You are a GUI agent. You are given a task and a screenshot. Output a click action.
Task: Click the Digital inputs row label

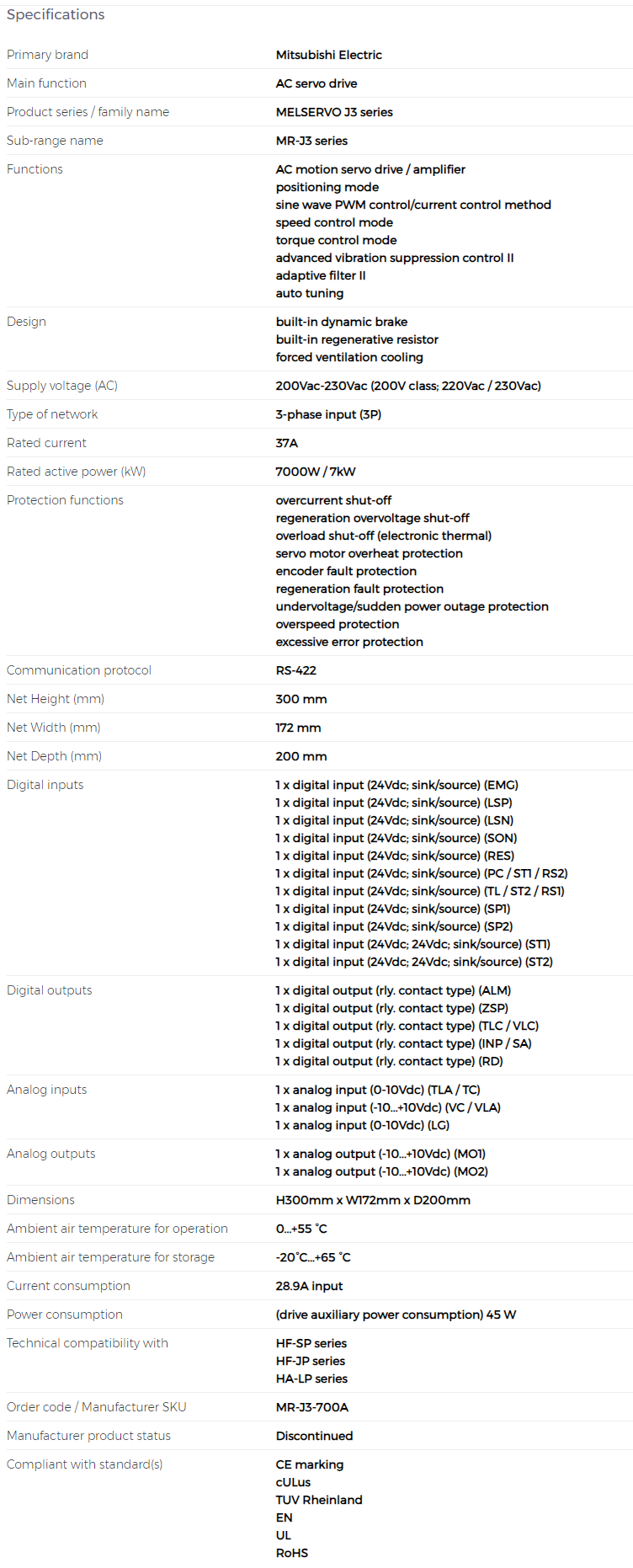pyautogui.click(x=45, y=785)
